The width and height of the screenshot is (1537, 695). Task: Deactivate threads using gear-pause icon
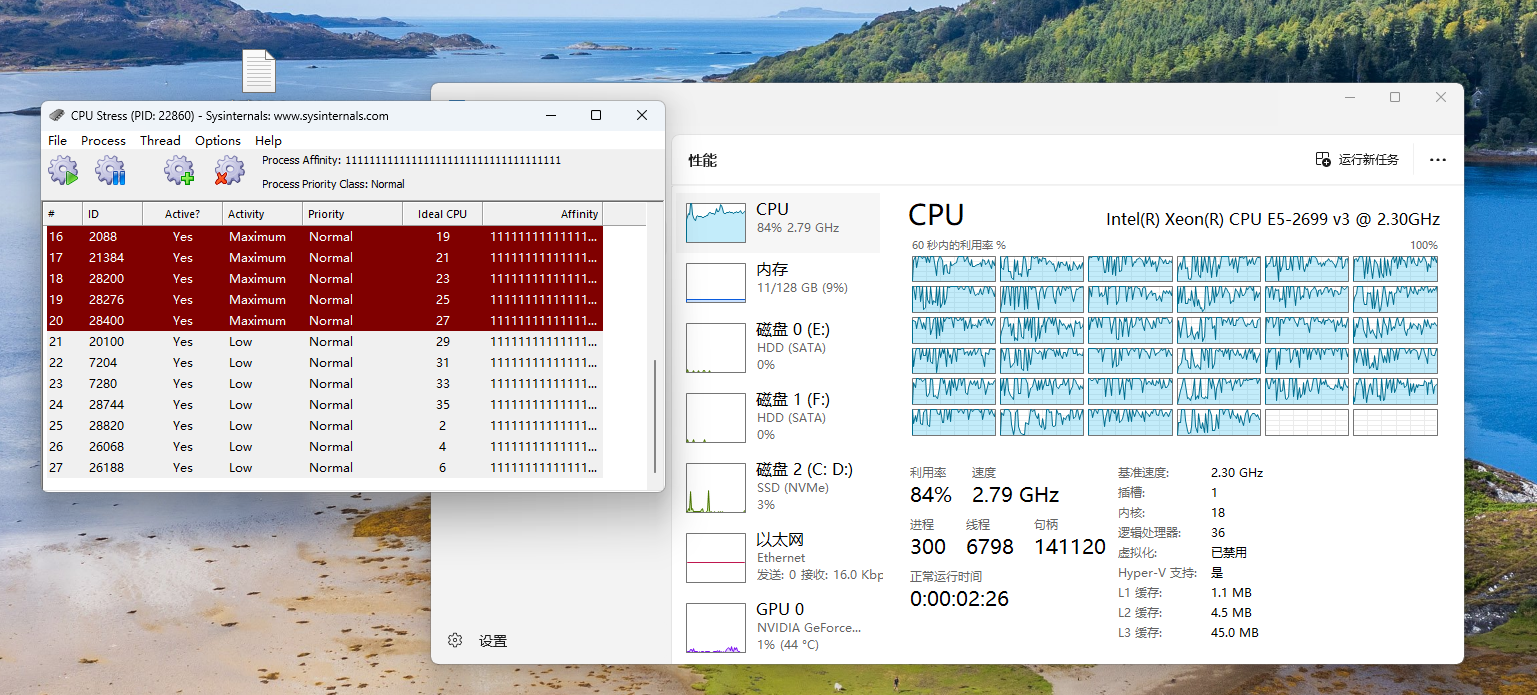click(110, 171)
